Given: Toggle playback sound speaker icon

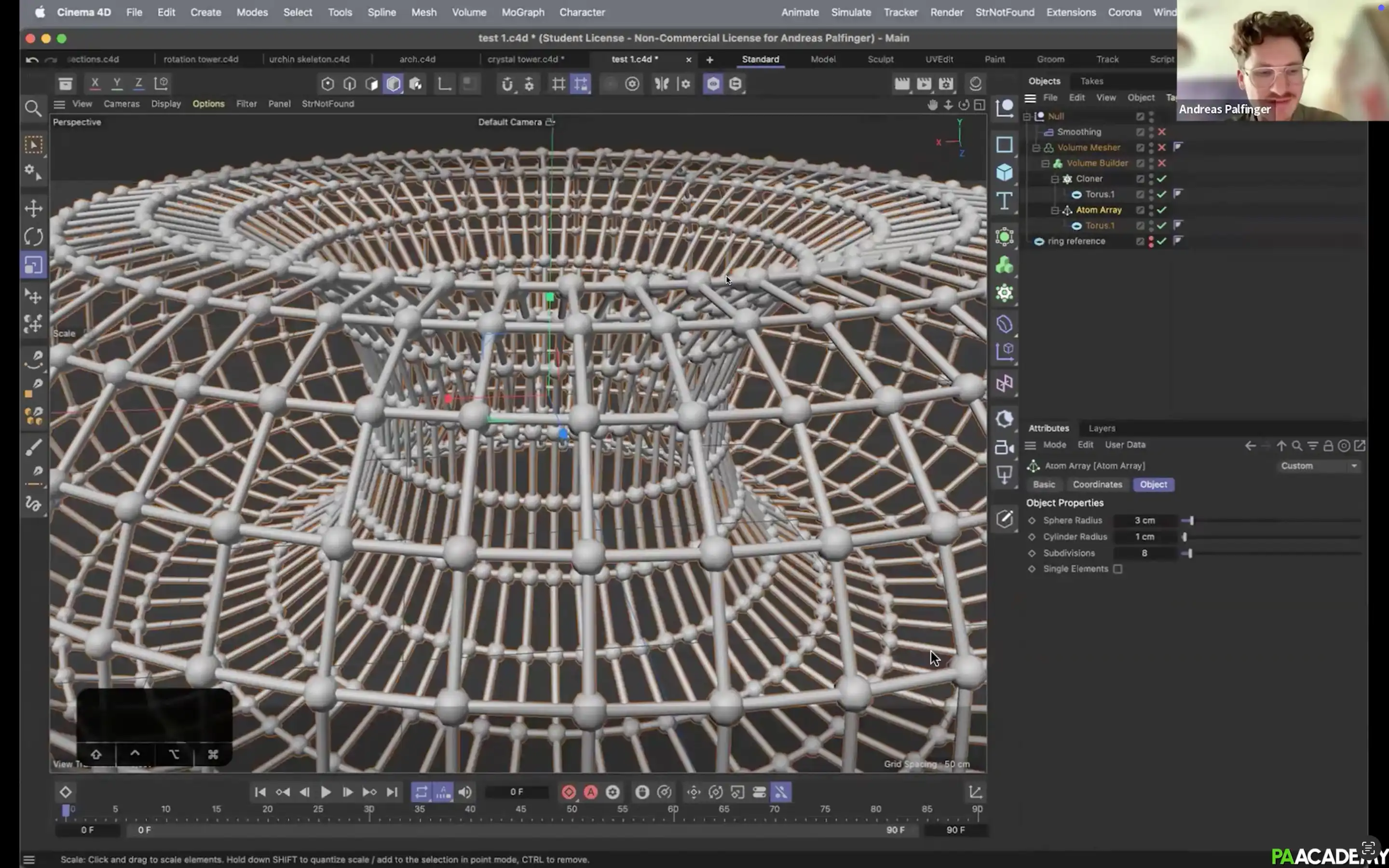Looking at the screenshot, I should tap(465, 792).
